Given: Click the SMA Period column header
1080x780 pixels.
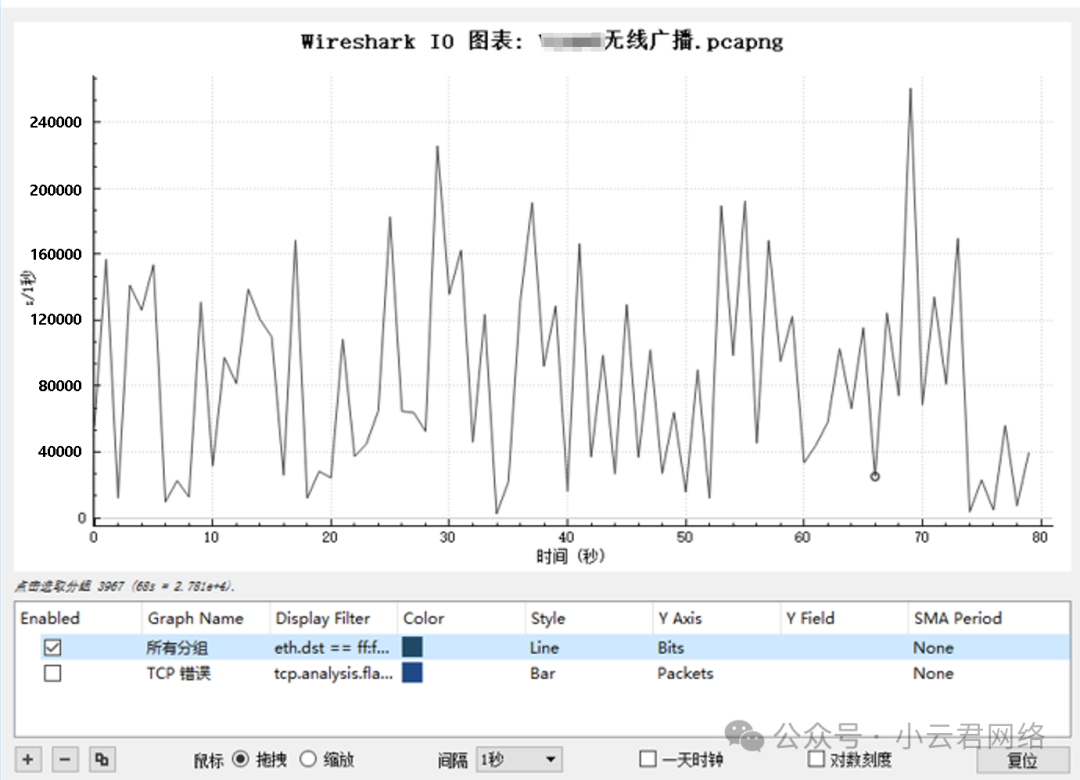Looking at the screenshot, I should [957, 618].
